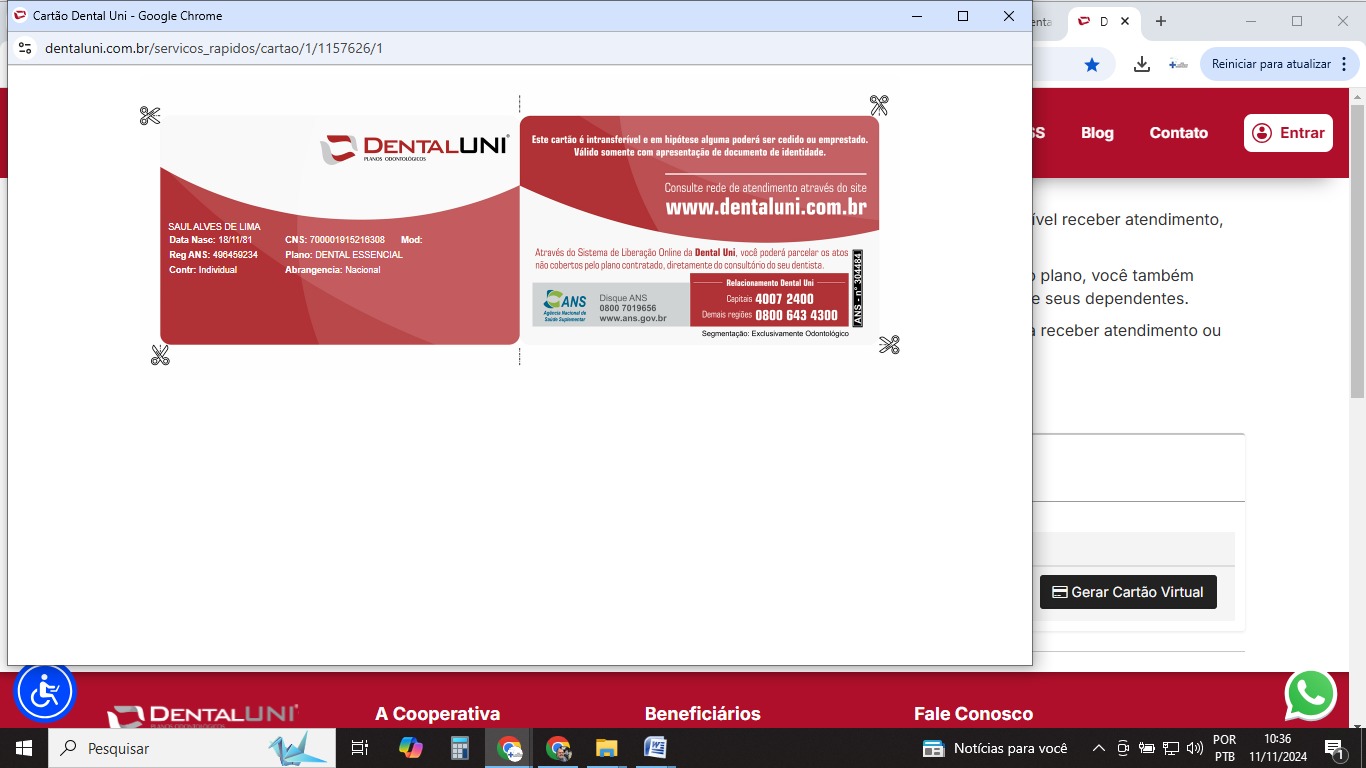Open the Windows Start menu

tap(24, 748)
